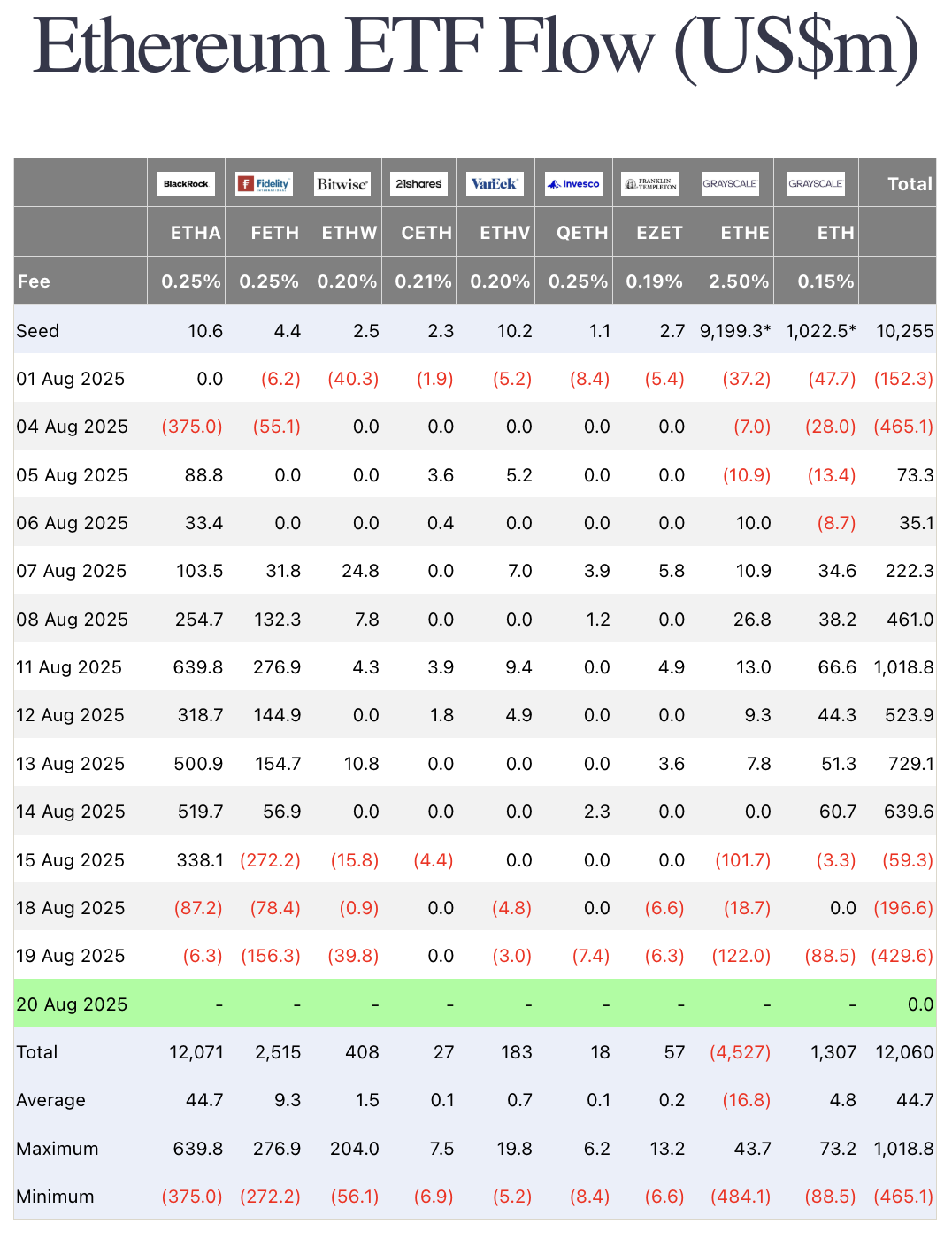Select the 06 Aug 2025 date row
This screenshot has width=952, height=1239.
[x=475, y=523]
